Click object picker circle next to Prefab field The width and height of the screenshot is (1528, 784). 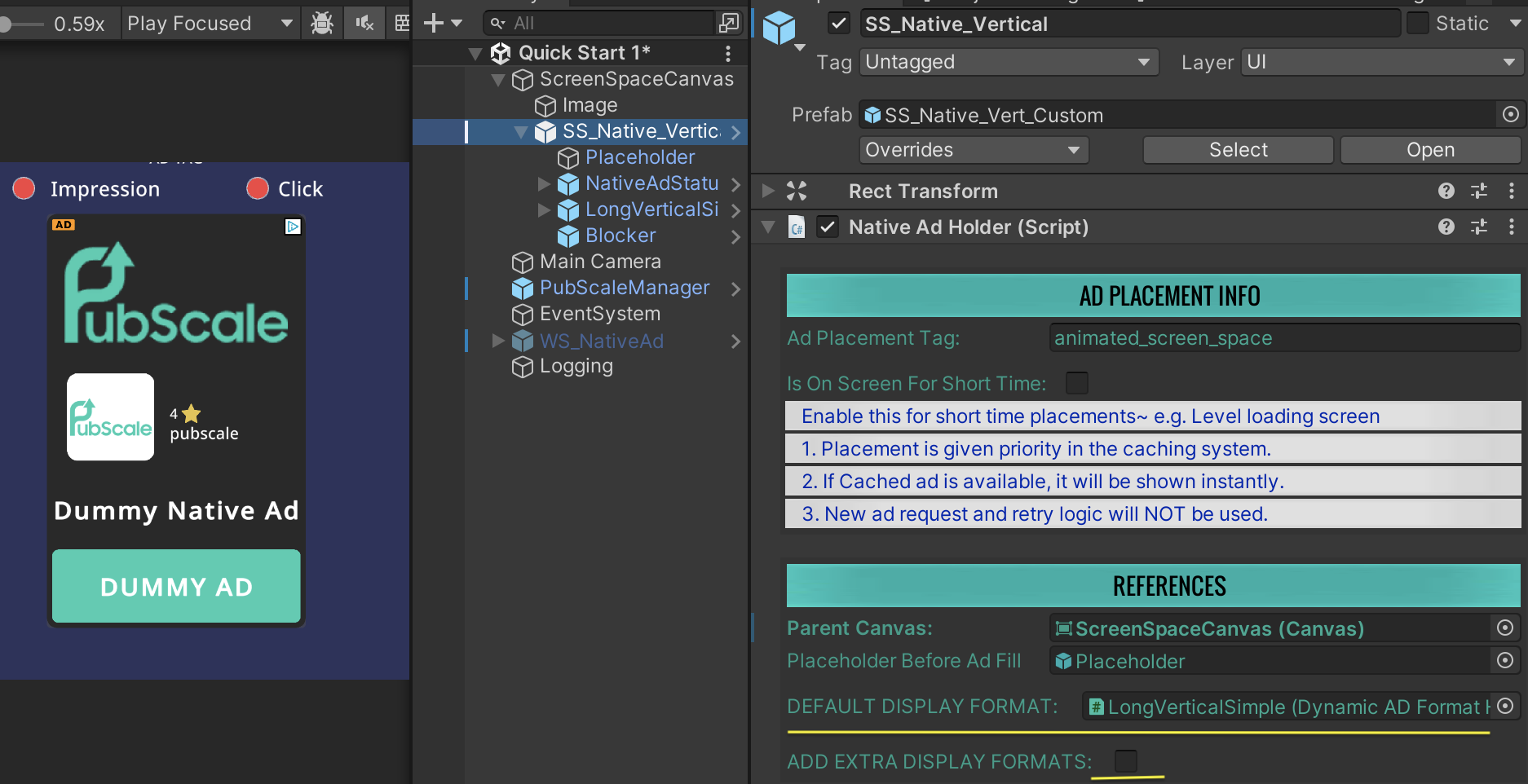point(1510,115)
